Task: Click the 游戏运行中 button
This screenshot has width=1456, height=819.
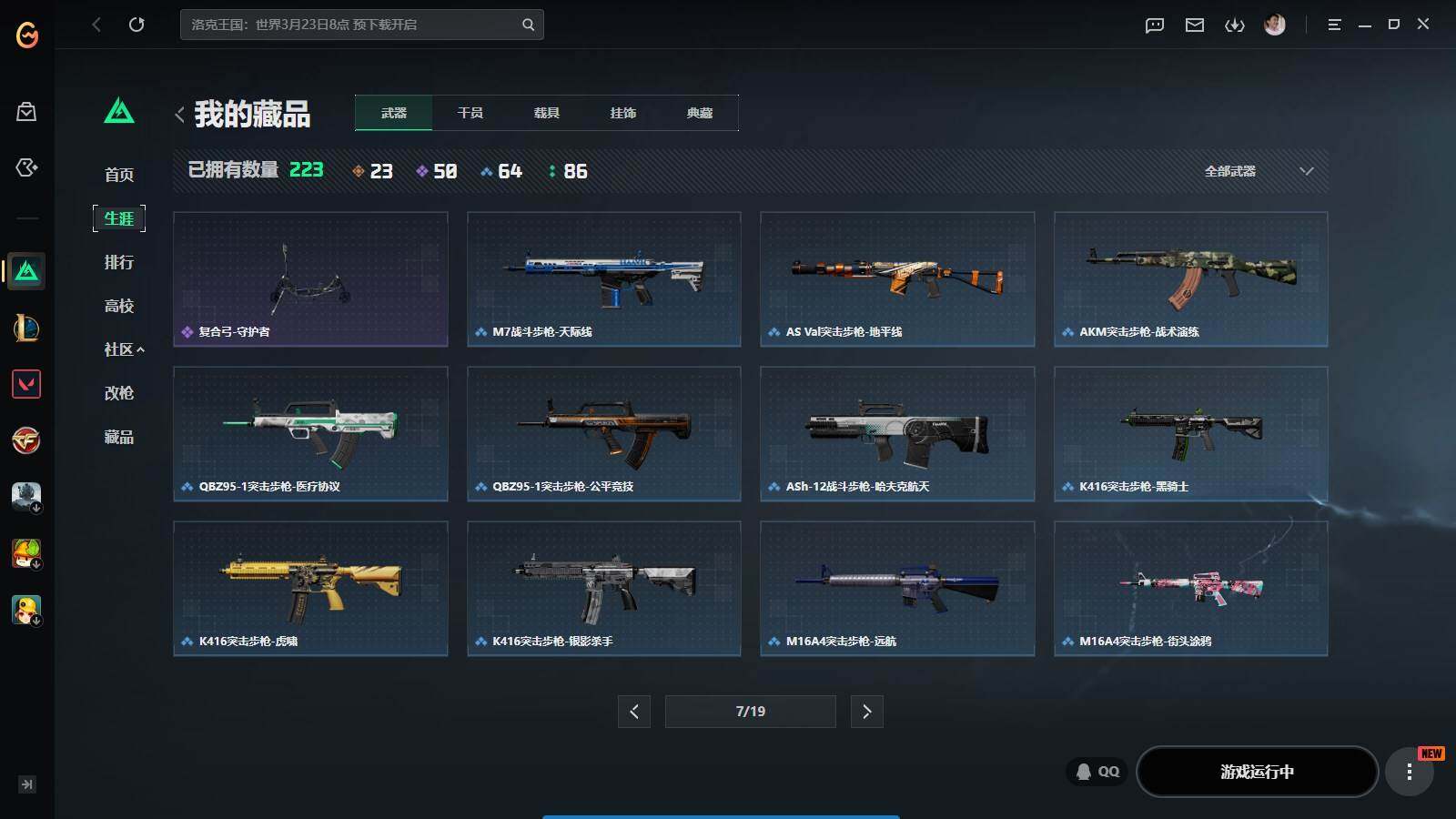Action: coord(1258,772)
